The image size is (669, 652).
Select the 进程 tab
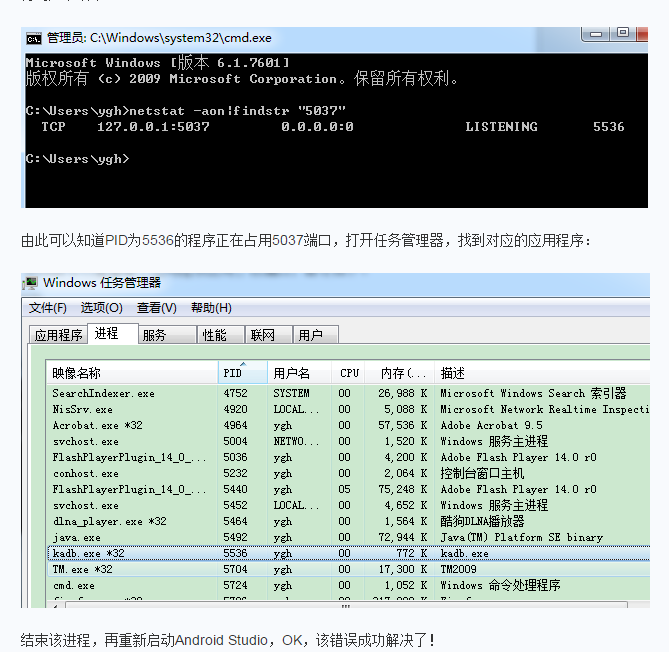(113, 333)
